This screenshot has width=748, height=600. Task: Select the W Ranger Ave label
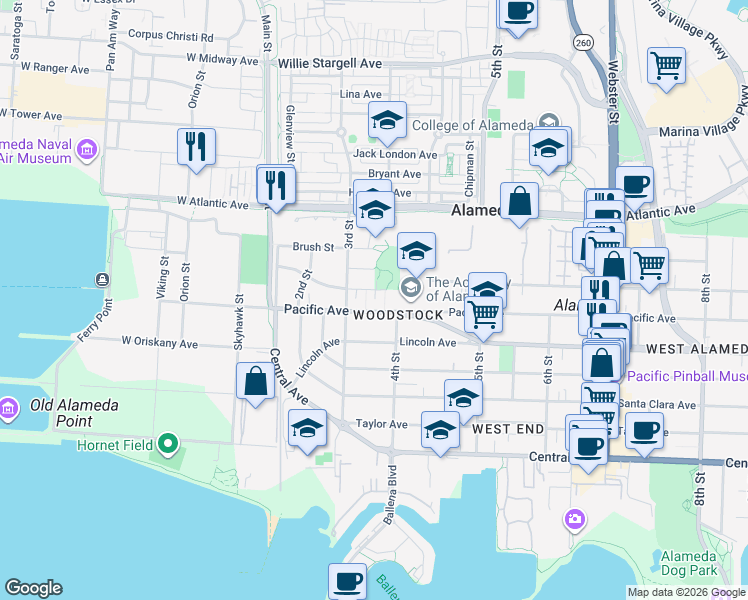click(55, 68)
